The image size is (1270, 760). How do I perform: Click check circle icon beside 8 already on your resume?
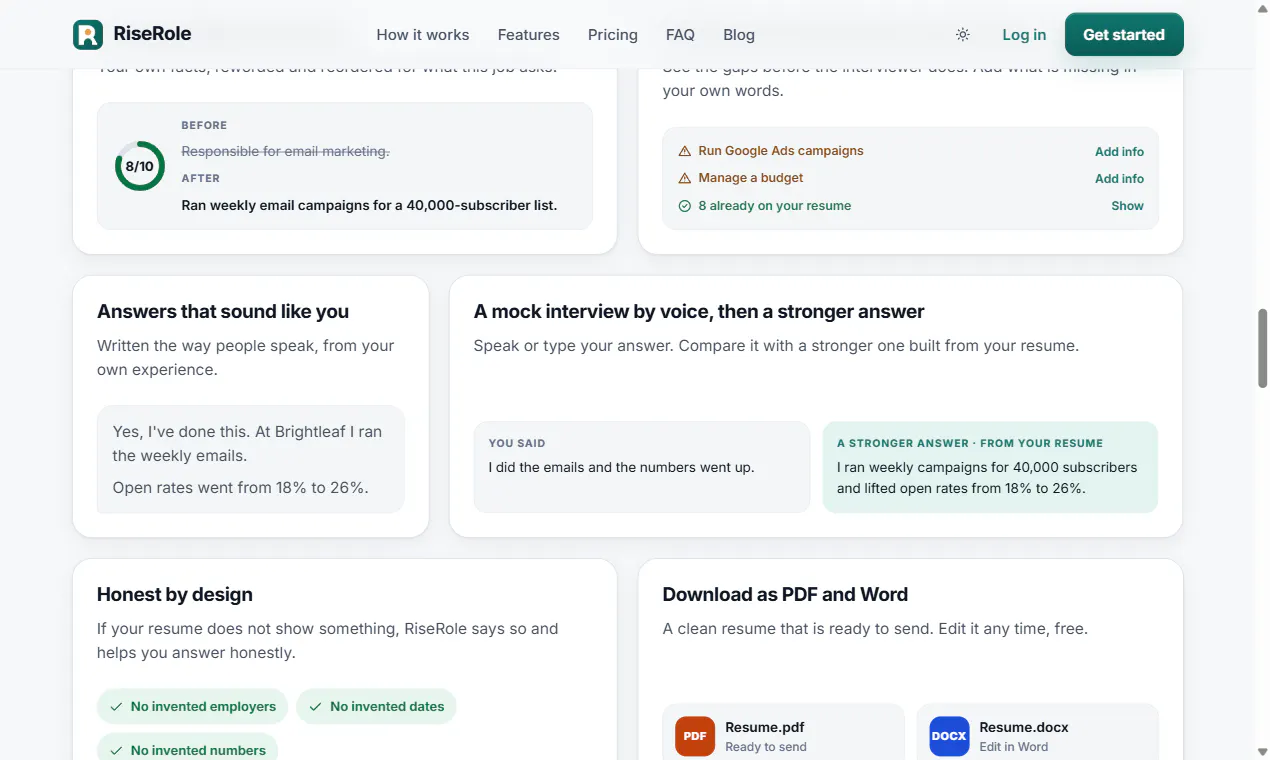coord(685,206)
